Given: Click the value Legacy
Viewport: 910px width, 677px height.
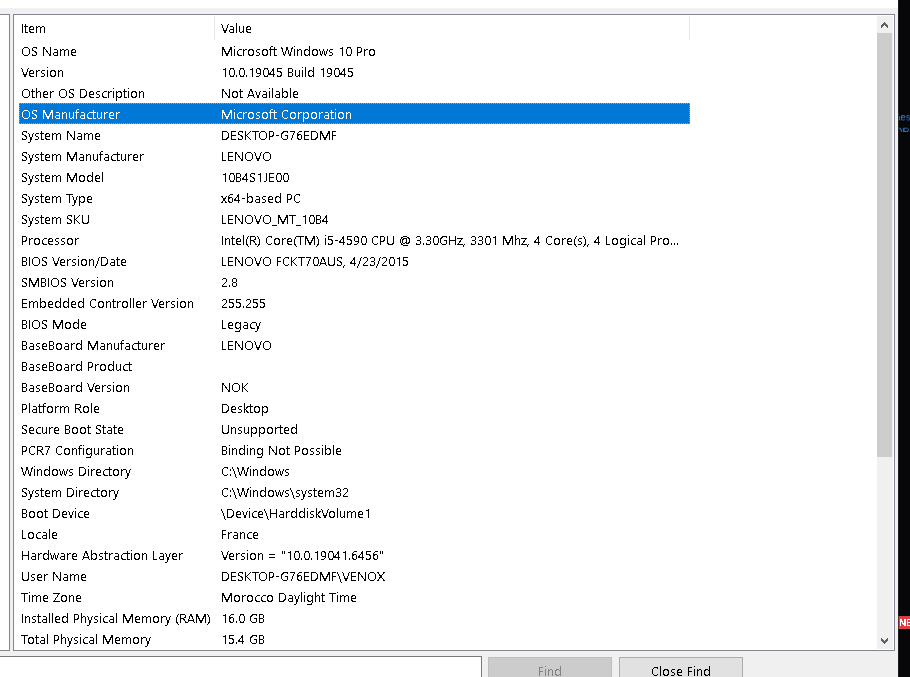Looking at the screenshot, I should coord(241,325).
